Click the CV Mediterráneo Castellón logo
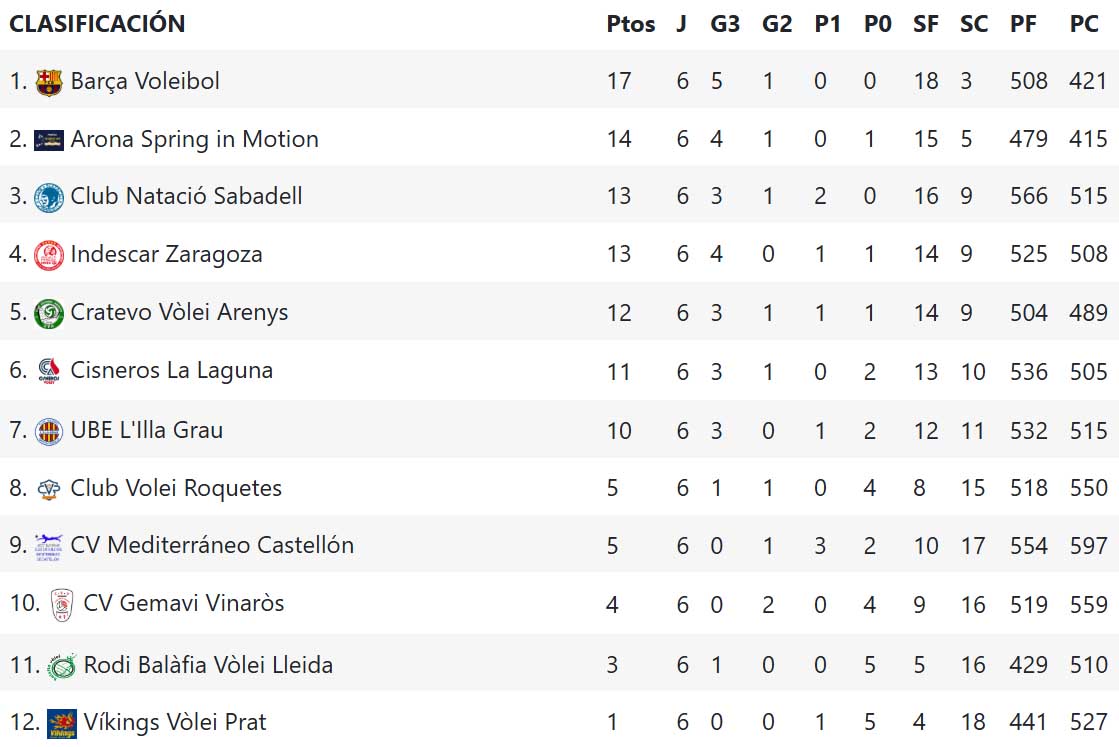 tap(48, 546)
